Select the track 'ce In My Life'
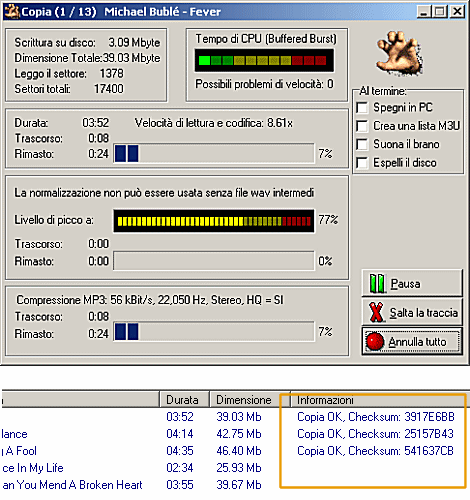The height and width of the screenshot is (500, 470). tap(33, 468)
